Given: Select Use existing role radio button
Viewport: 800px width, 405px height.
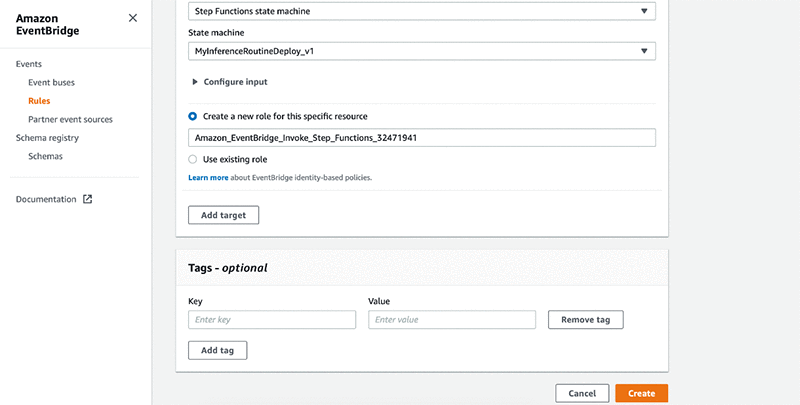Looking at the screenshot, I should [x=193, y=159].
